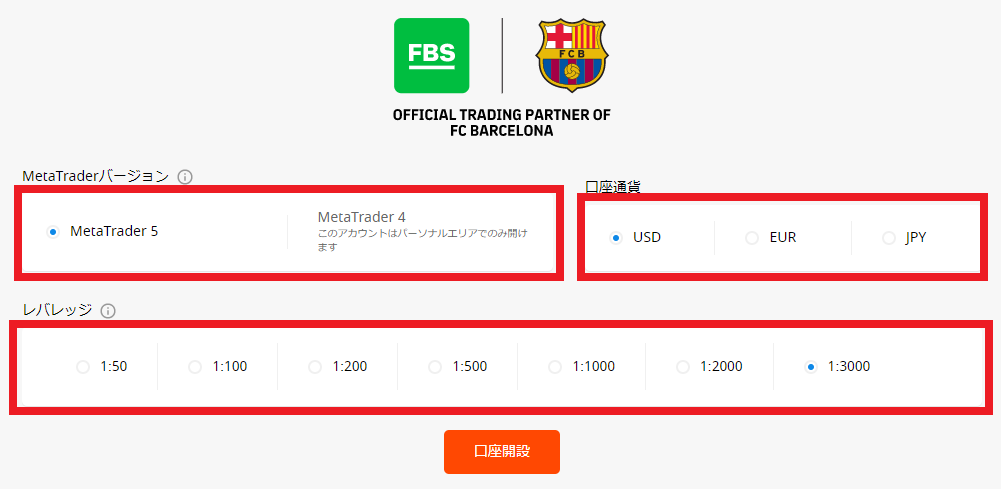Click the green FBS logo
Screen dimensions: 1001x489
(x=432, y=56)
